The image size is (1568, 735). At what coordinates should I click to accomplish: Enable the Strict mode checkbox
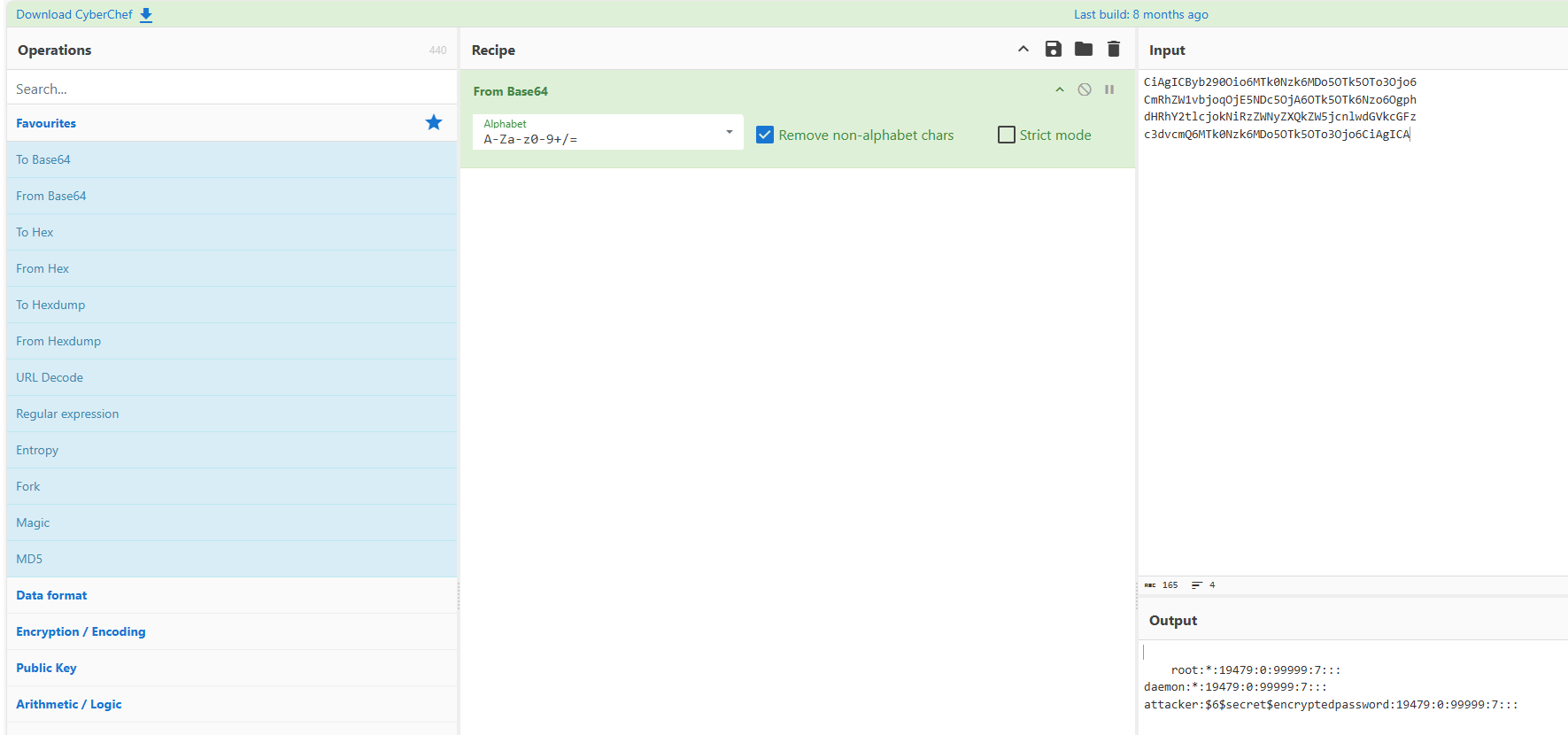coord(1007,135)
